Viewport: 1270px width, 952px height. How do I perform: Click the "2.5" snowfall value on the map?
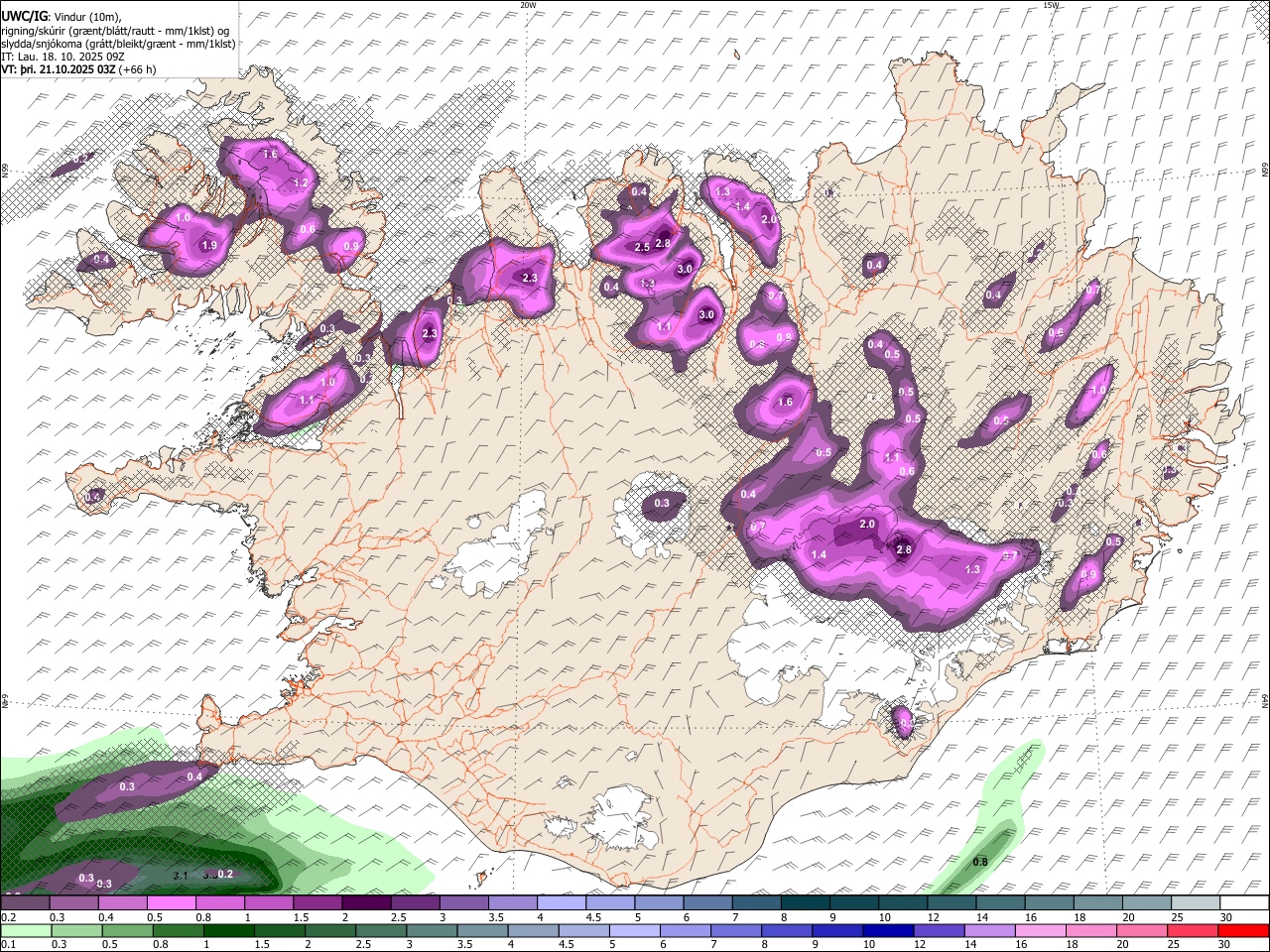pos(642,247)
